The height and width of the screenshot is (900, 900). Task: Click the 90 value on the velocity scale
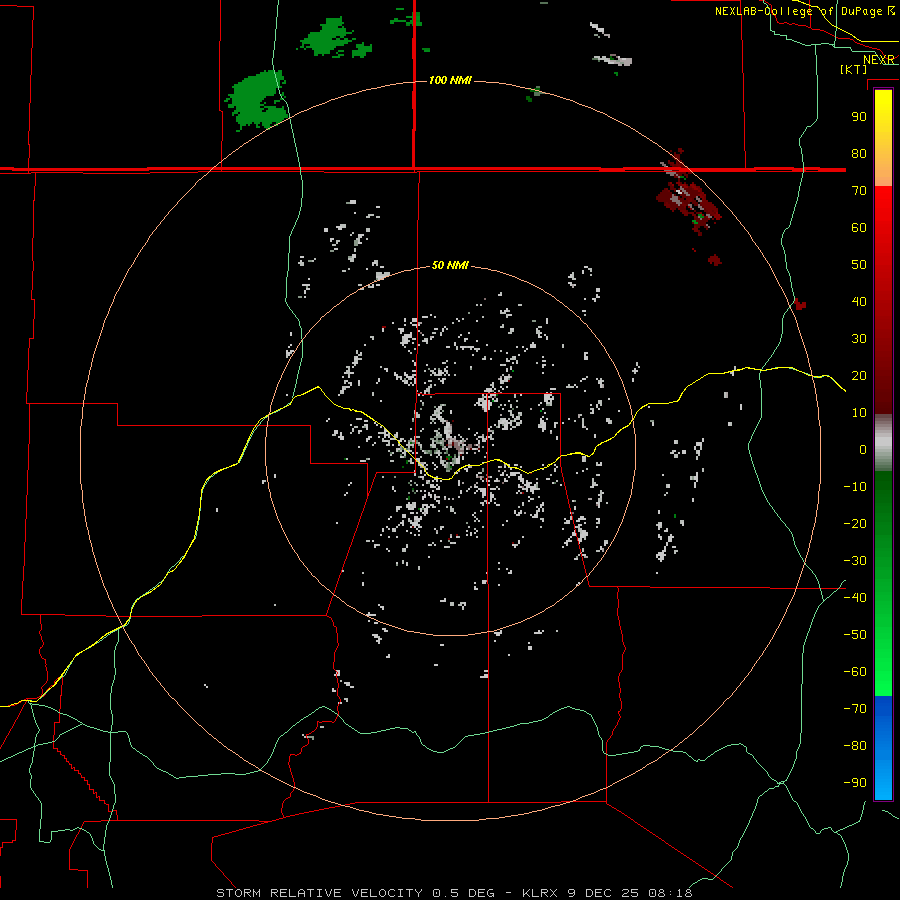(x=859, y=117)
